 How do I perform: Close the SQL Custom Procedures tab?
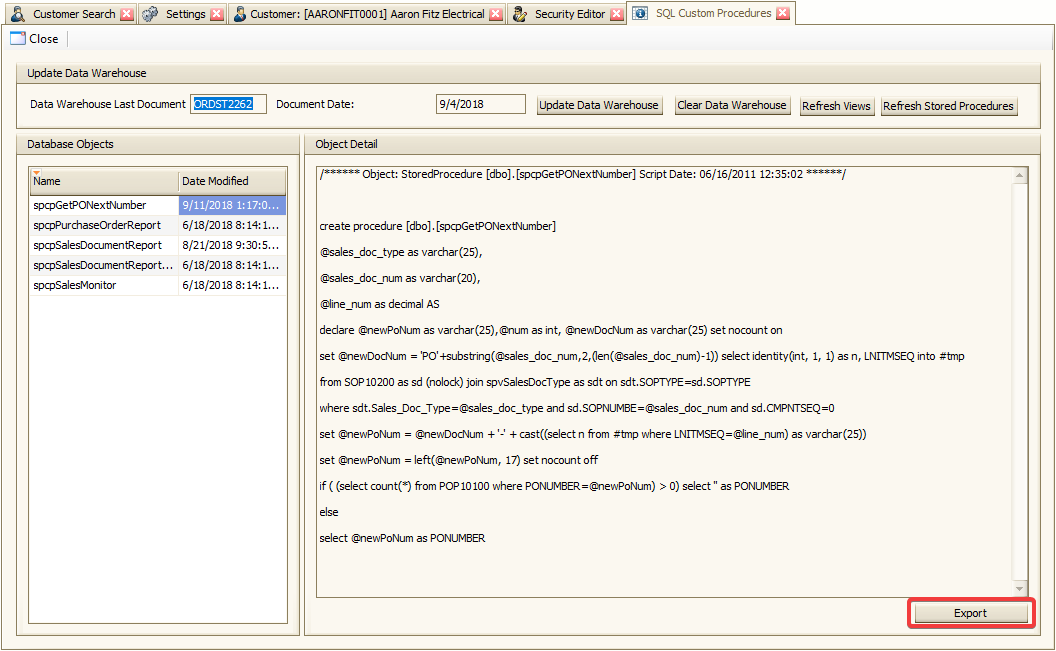pos(783,14)
